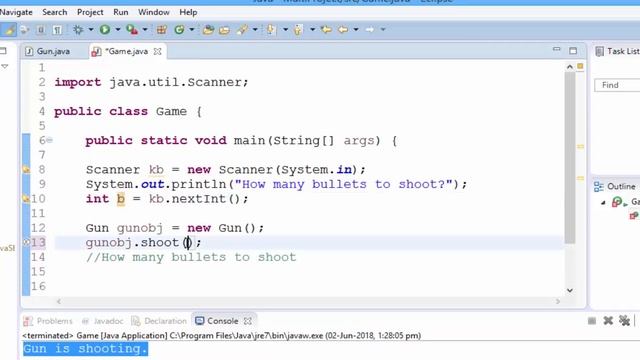Click the Last Edit Location arrow icon

[x=326, y=29]
